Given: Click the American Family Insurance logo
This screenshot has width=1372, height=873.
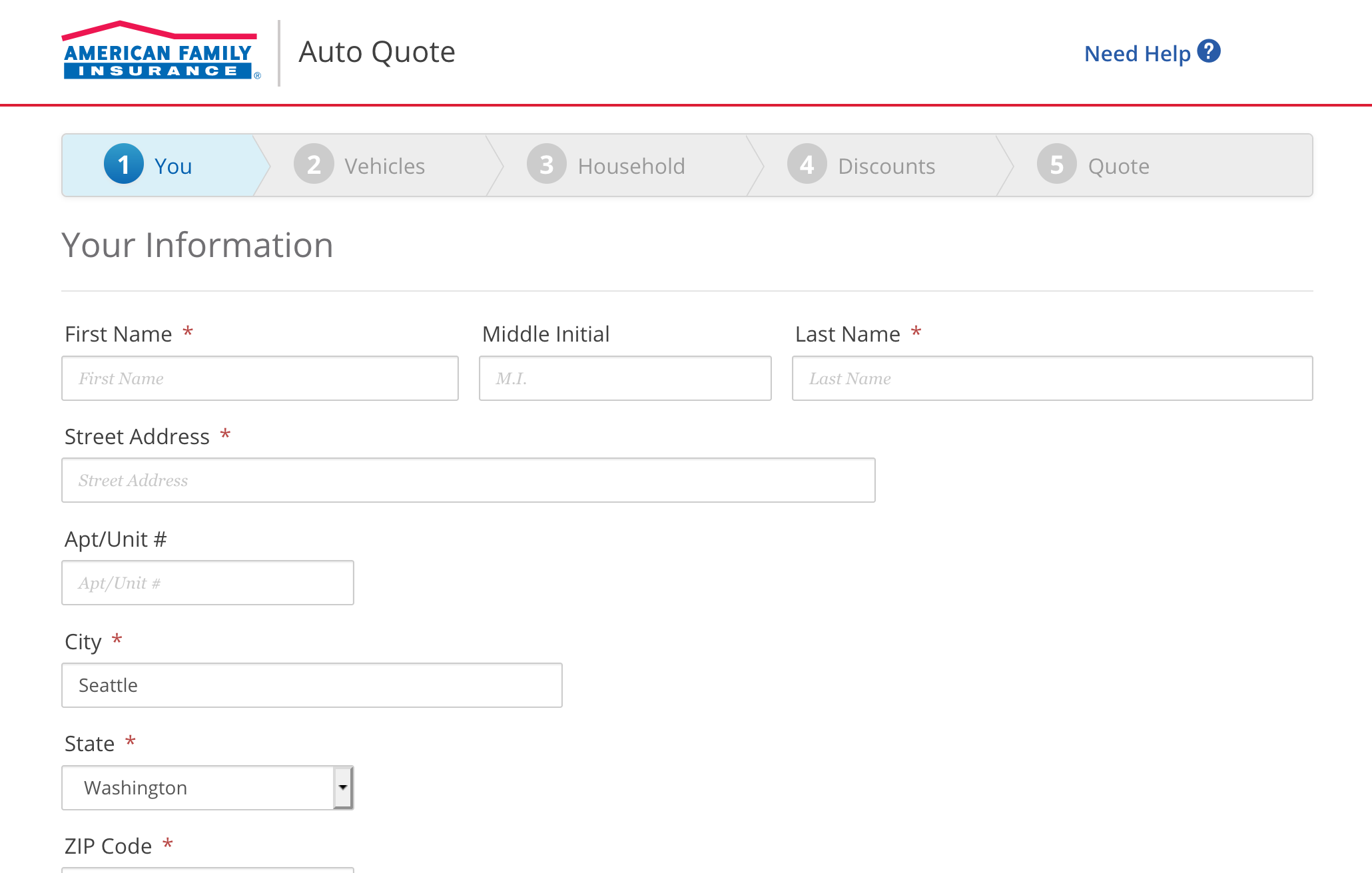Looking at the screenshot, I should [x=160, y=52].
